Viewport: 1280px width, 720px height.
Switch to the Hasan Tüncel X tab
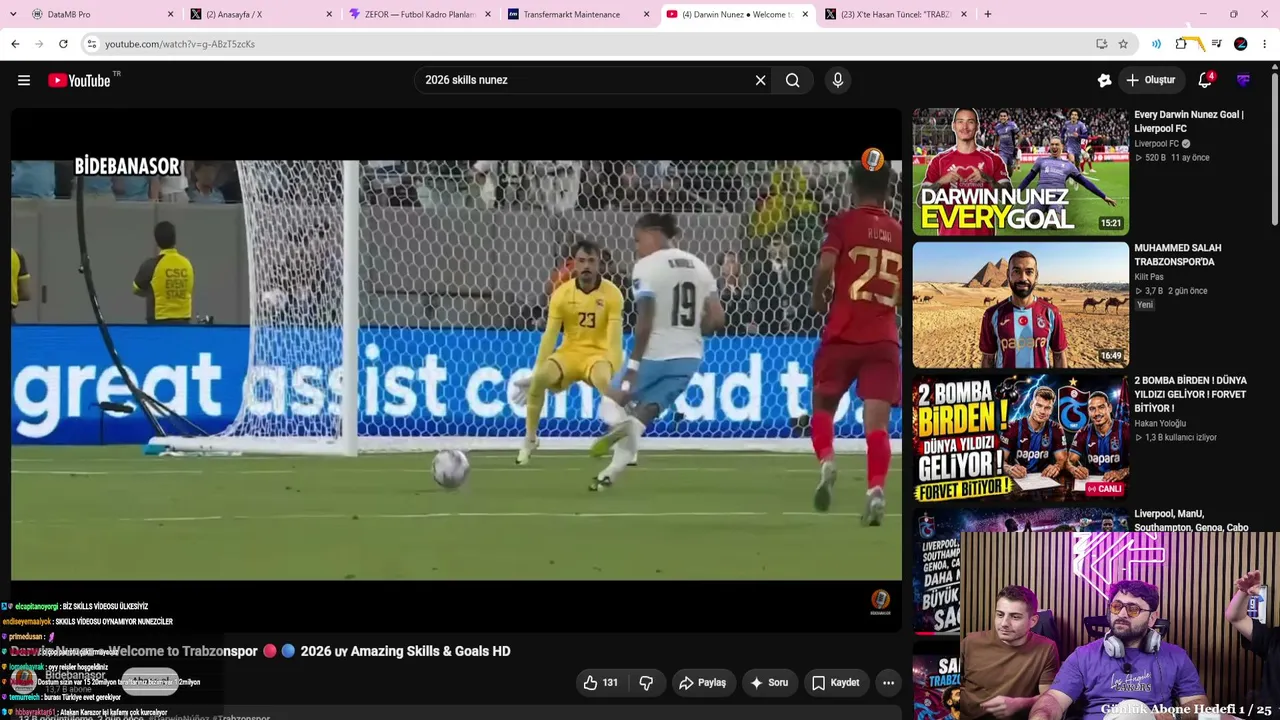pyautogui.click(x=897, y=14)
